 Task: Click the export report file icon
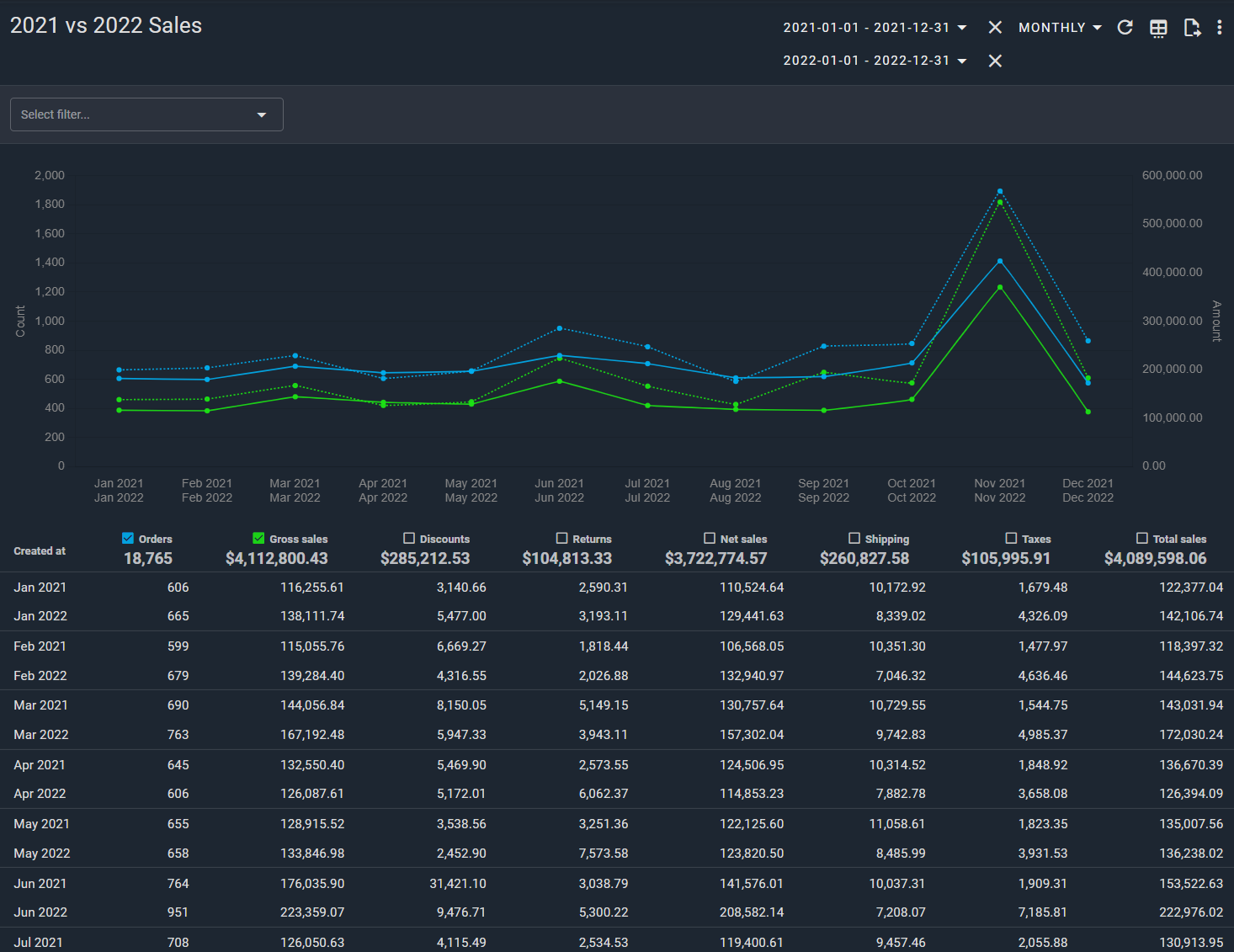tap(1191, 28)
